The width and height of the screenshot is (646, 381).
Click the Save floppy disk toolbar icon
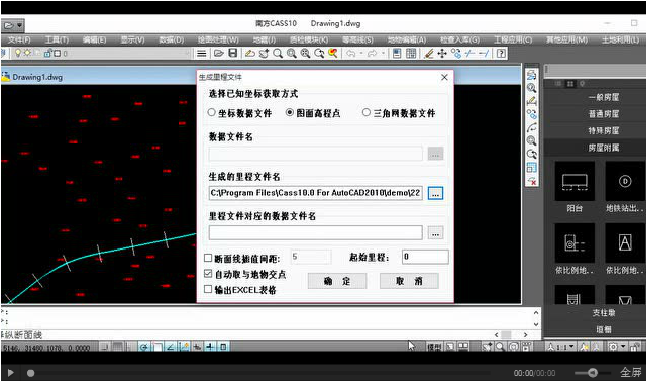tap(233, 54)
